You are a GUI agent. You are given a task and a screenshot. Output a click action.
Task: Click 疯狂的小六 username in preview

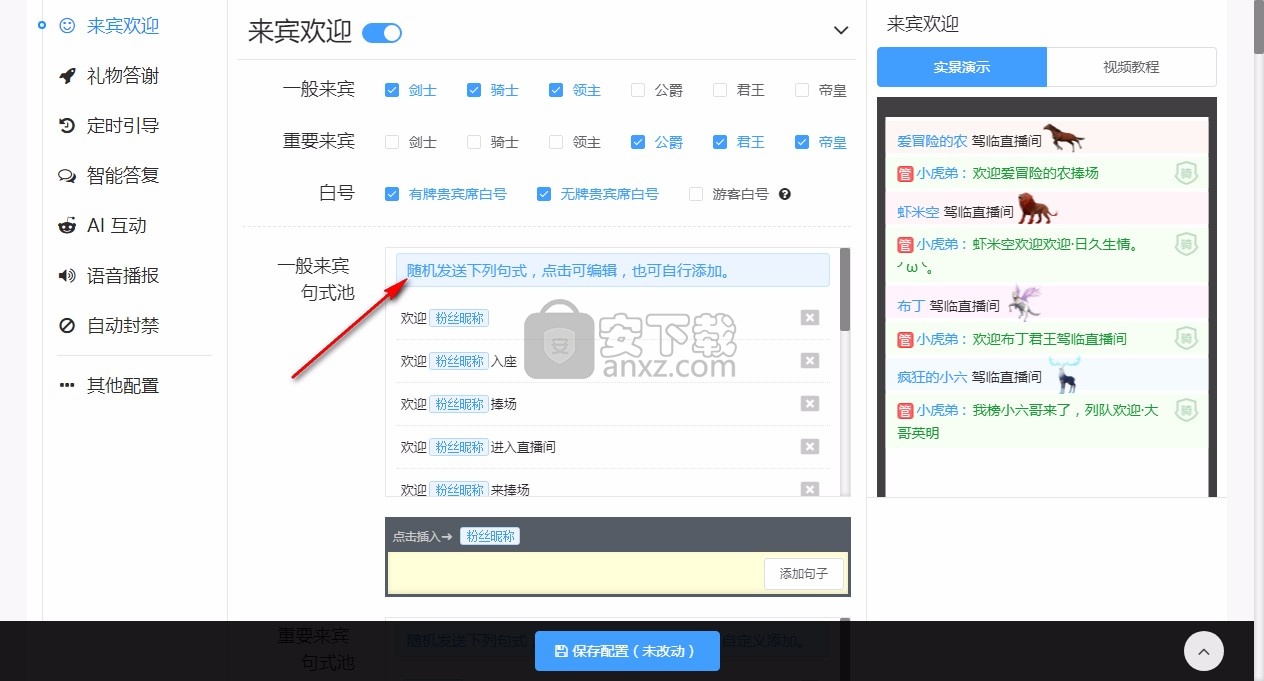tap(932, 377)
